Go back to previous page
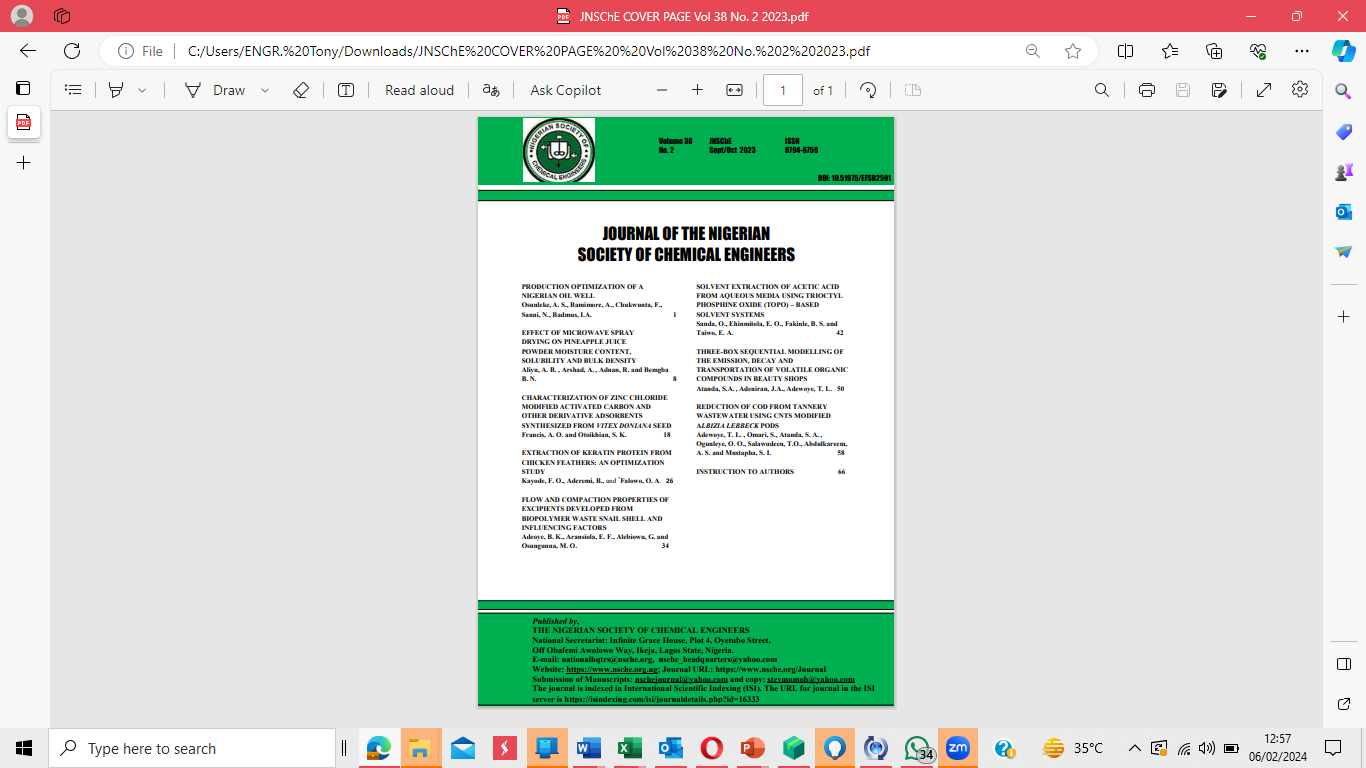 point(28,51)
